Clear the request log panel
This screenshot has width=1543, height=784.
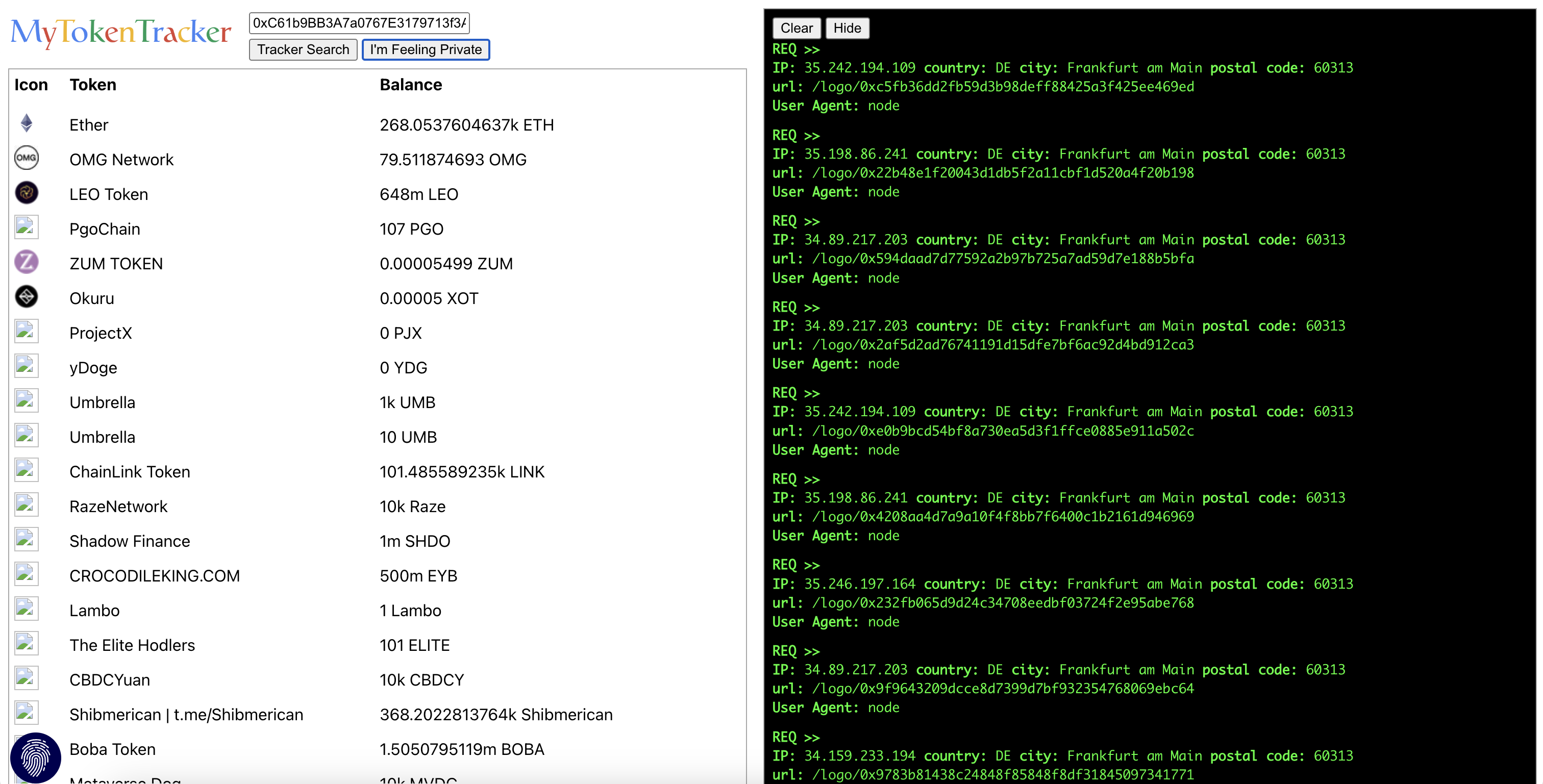pyautogui.click(x=796, y=28)
